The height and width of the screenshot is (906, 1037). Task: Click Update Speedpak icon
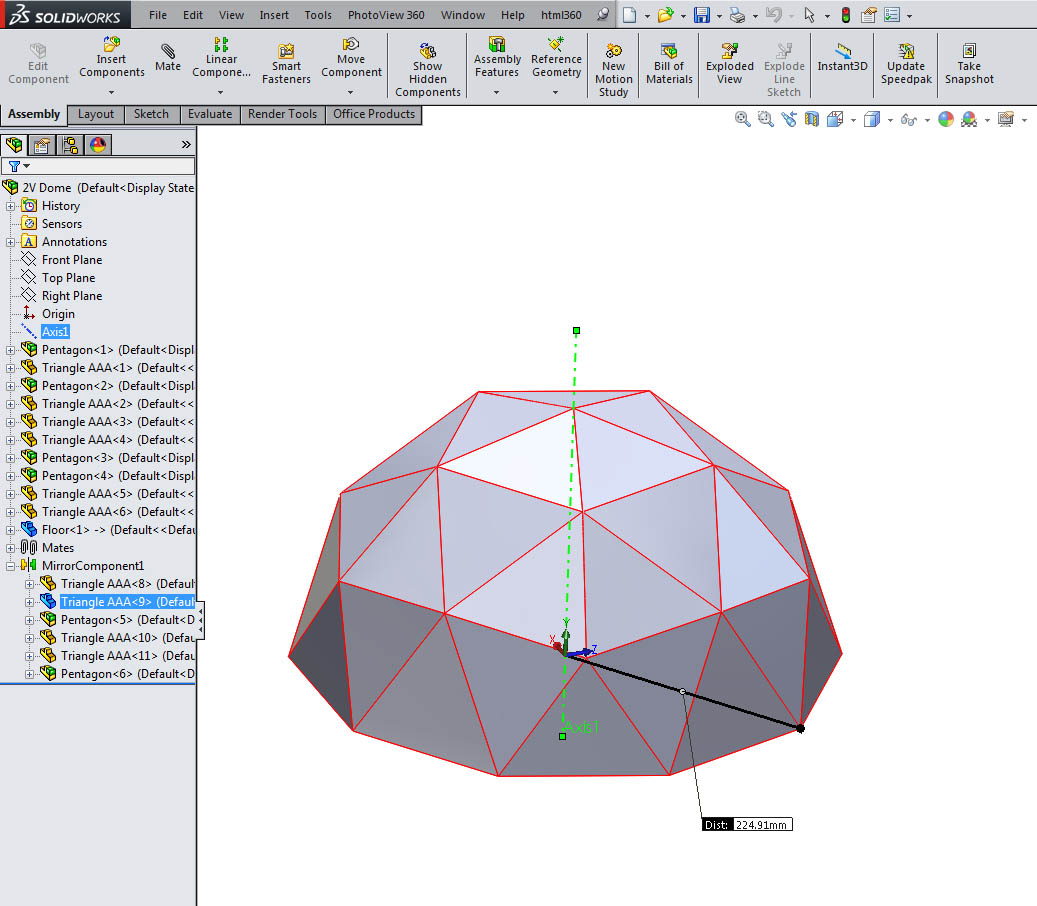tap(906, 64)
